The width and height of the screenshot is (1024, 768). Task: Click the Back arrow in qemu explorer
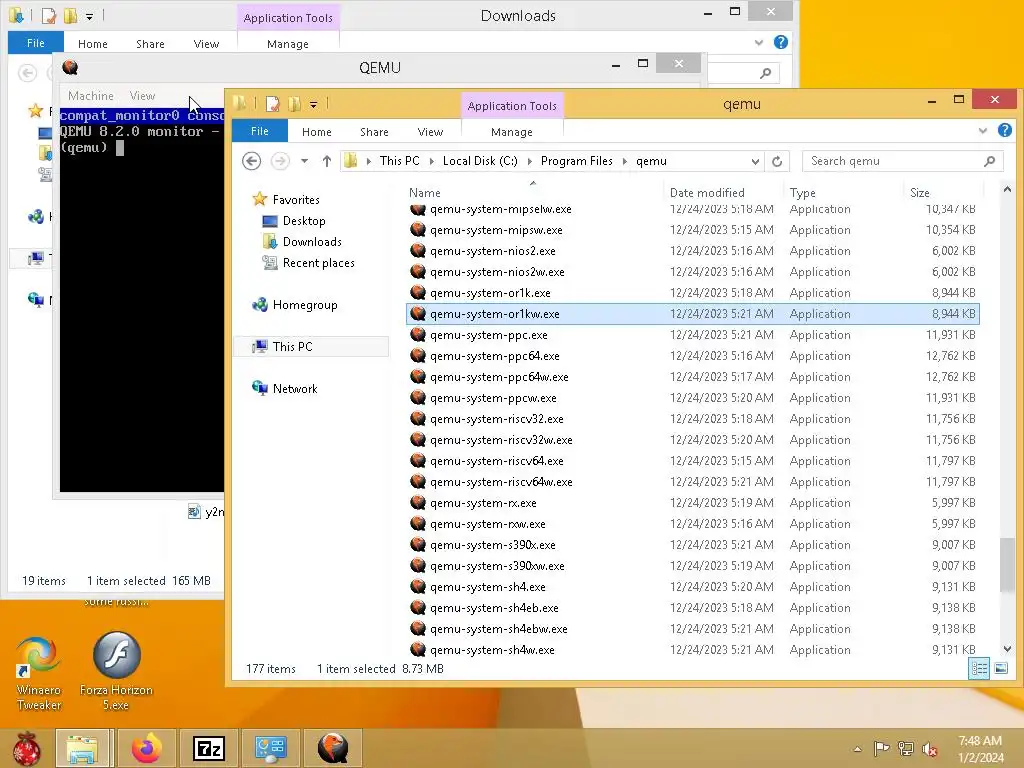251,161
